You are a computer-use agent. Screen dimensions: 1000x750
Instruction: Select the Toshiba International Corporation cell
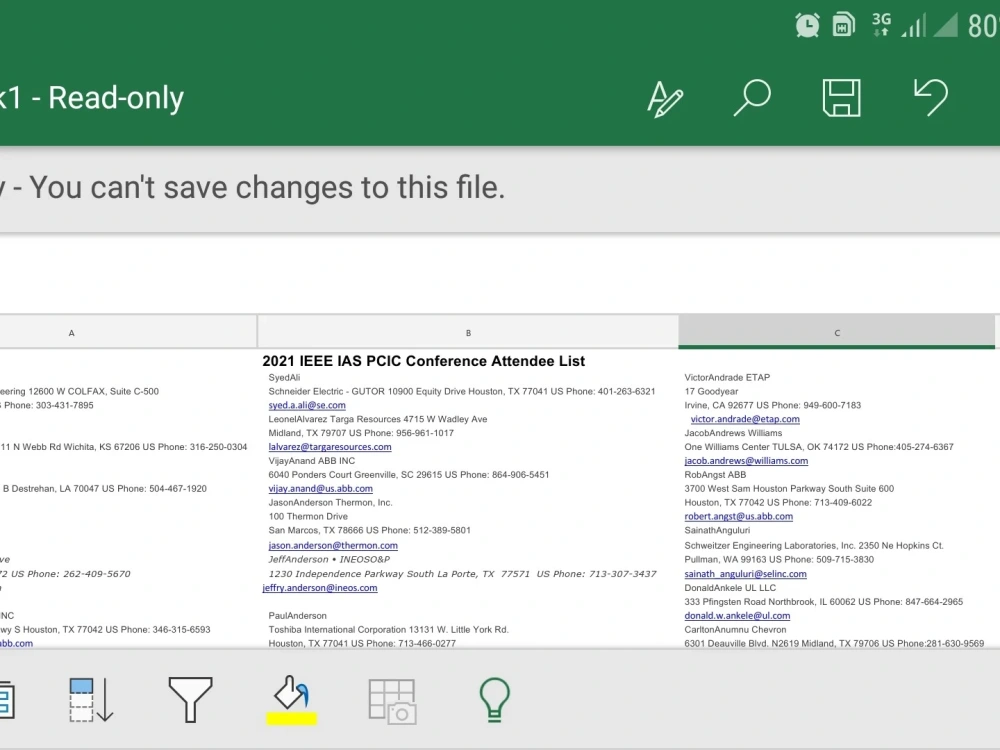388,629
